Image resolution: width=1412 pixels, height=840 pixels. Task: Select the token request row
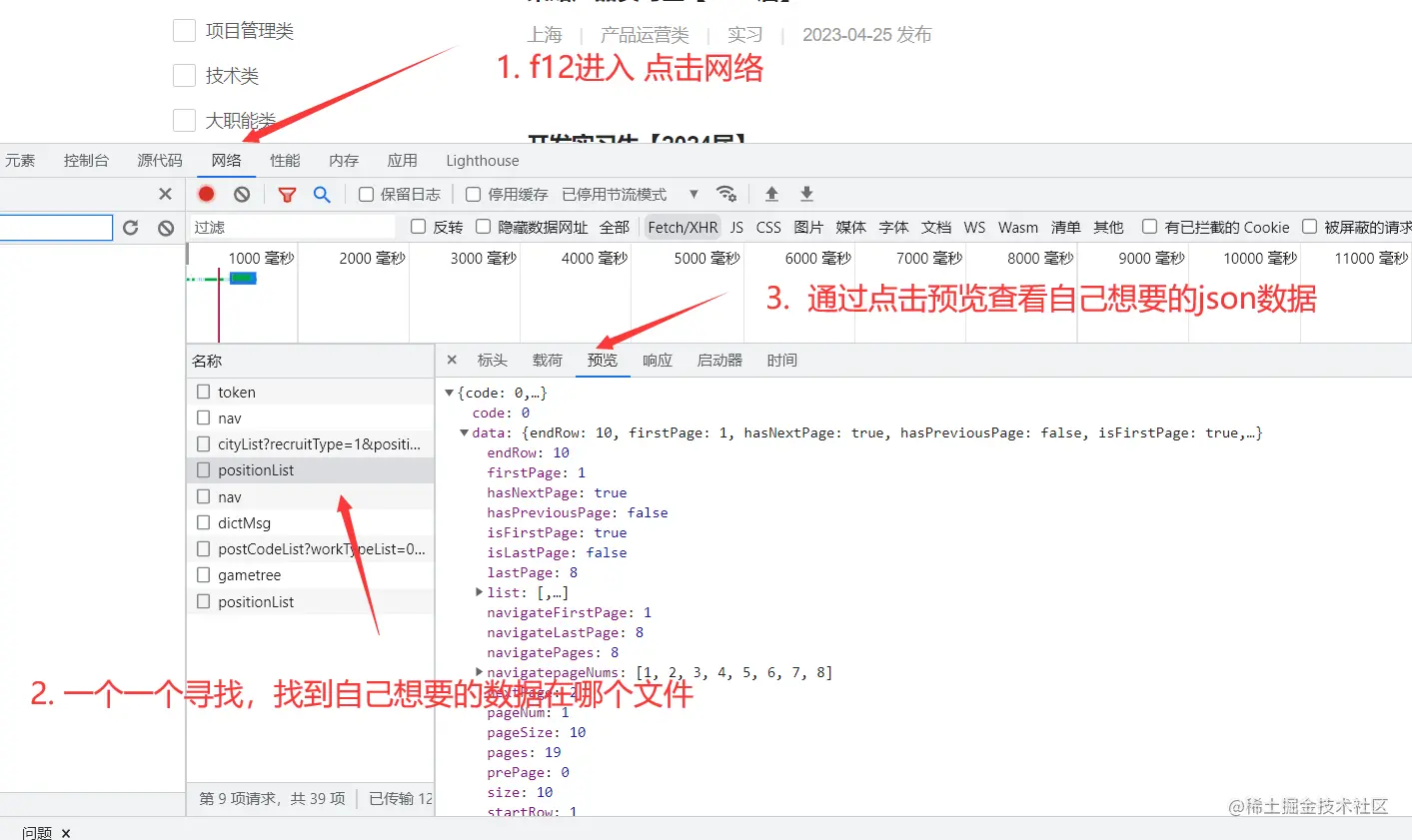point(310,392)
